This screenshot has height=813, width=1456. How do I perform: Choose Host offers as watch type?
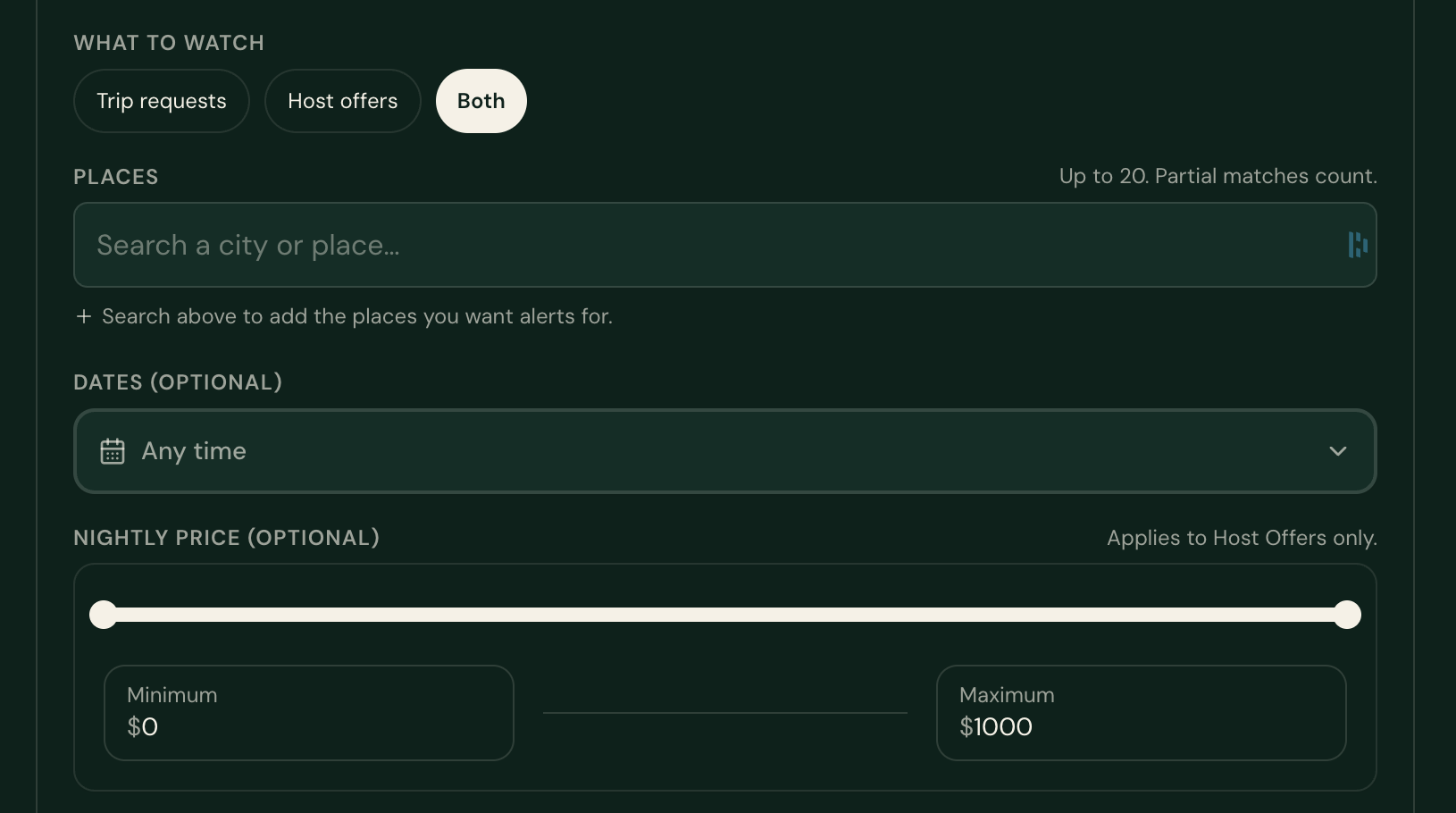coord(343,101)
